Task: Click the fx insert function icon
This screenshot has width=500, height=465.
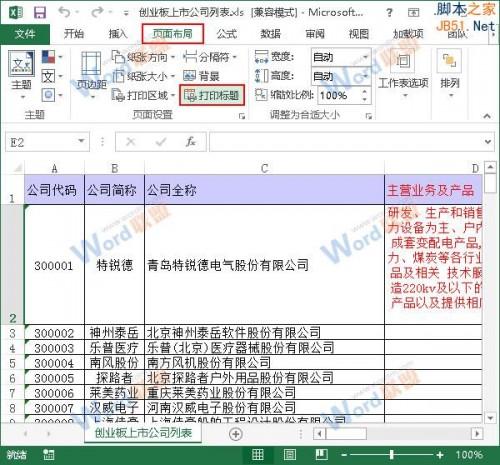Action: point(190,142)
